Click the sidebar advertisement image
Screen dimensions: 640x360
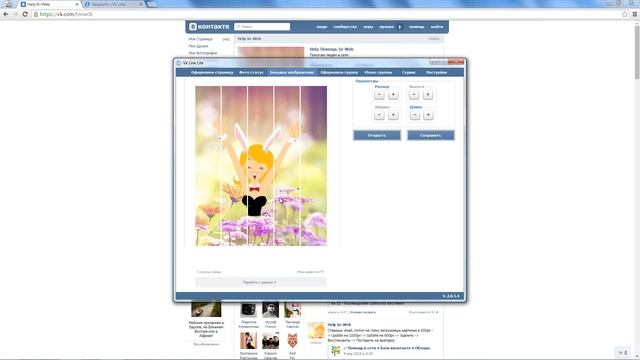pyautogui.click(x=206, y=309)
